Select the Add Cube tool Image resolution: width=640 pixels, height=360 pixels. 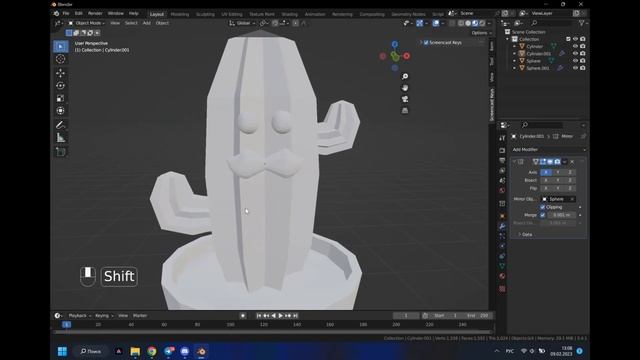pyautogui.click(x=60, y=152)
